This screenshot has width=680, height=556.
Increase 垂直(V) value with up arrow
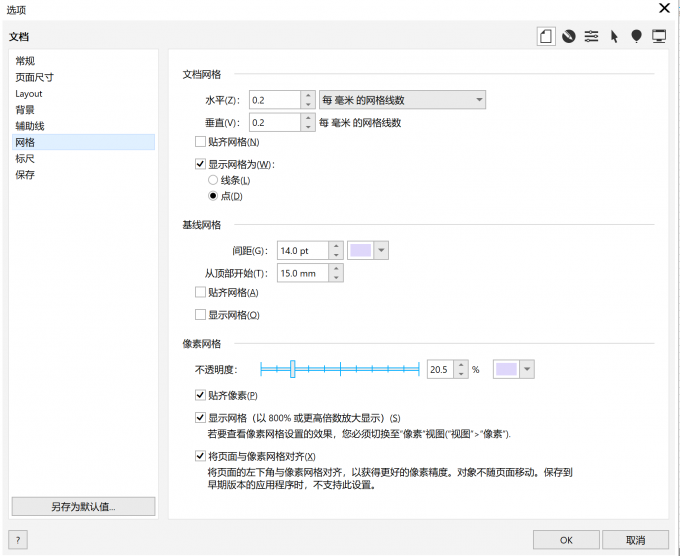click(x=308, y=118)
